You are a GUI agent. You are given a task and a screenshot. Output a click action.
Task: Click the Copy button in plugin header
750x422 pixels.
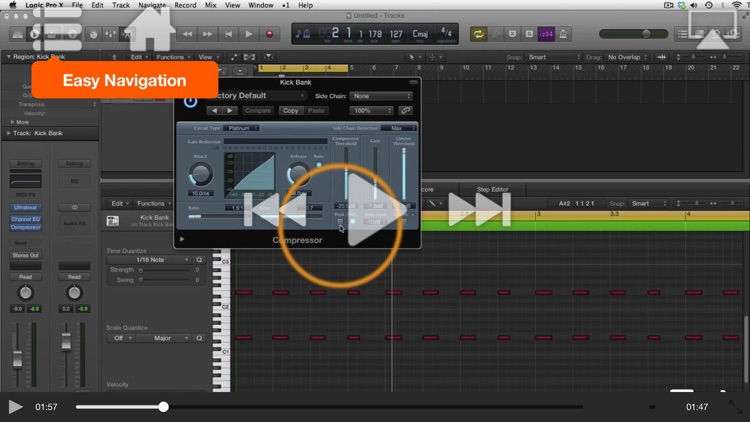(x=290, y=111)
